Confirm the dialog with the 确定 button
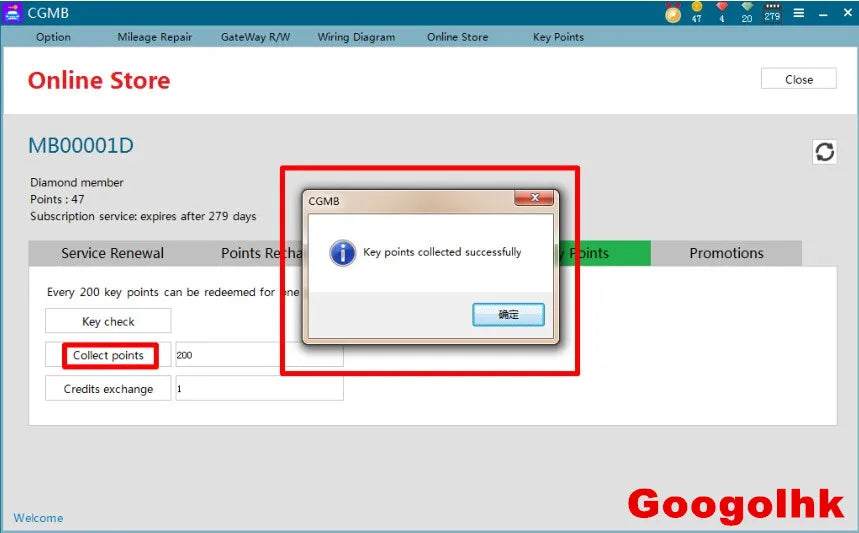 (x=508, y=314)
